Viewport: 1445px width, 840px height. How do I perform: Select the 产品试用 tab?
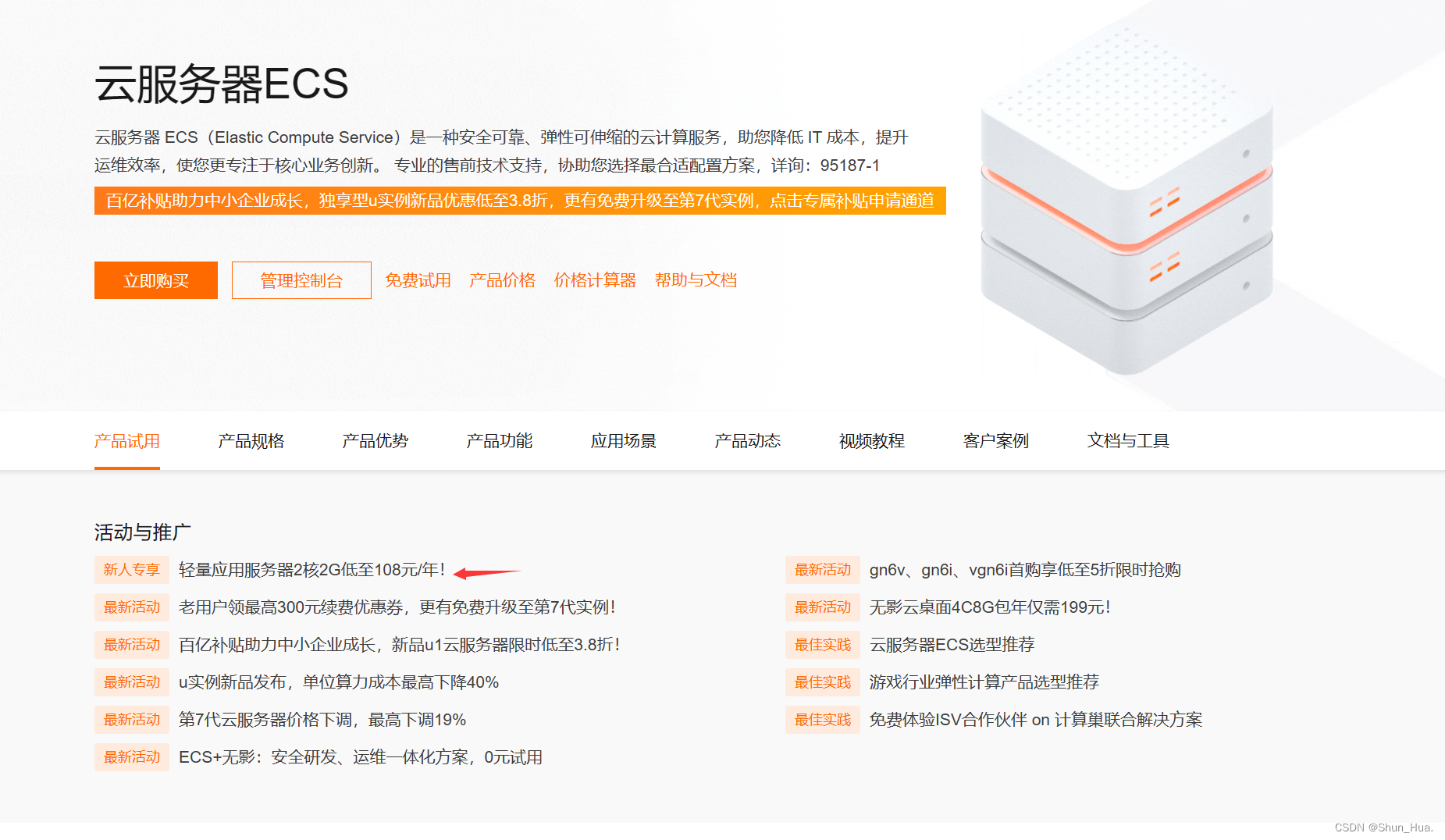(127, 441)
